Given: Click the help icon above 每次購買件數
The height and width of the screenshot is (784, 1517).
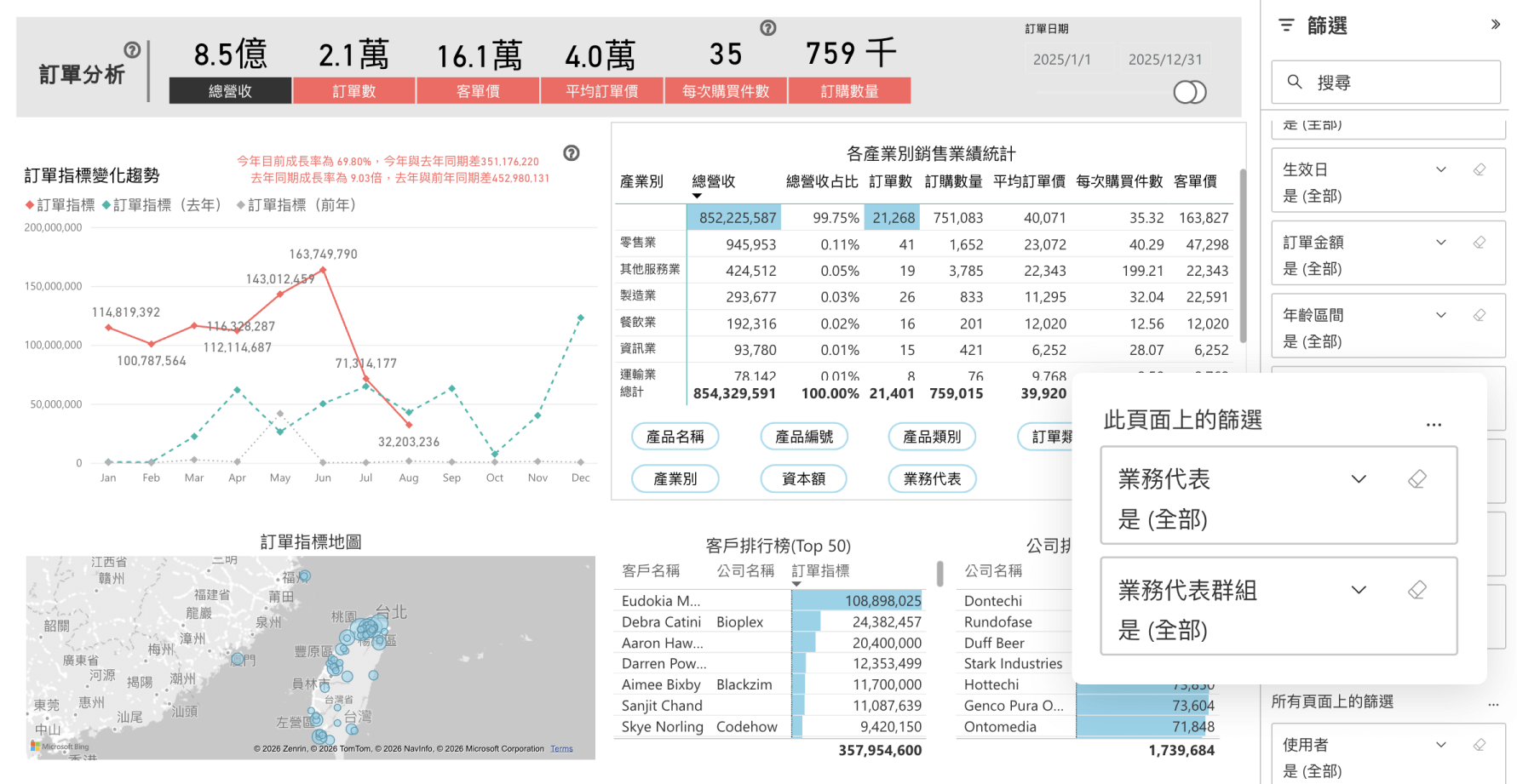Looking at the screenshot, I should point(767,28).
